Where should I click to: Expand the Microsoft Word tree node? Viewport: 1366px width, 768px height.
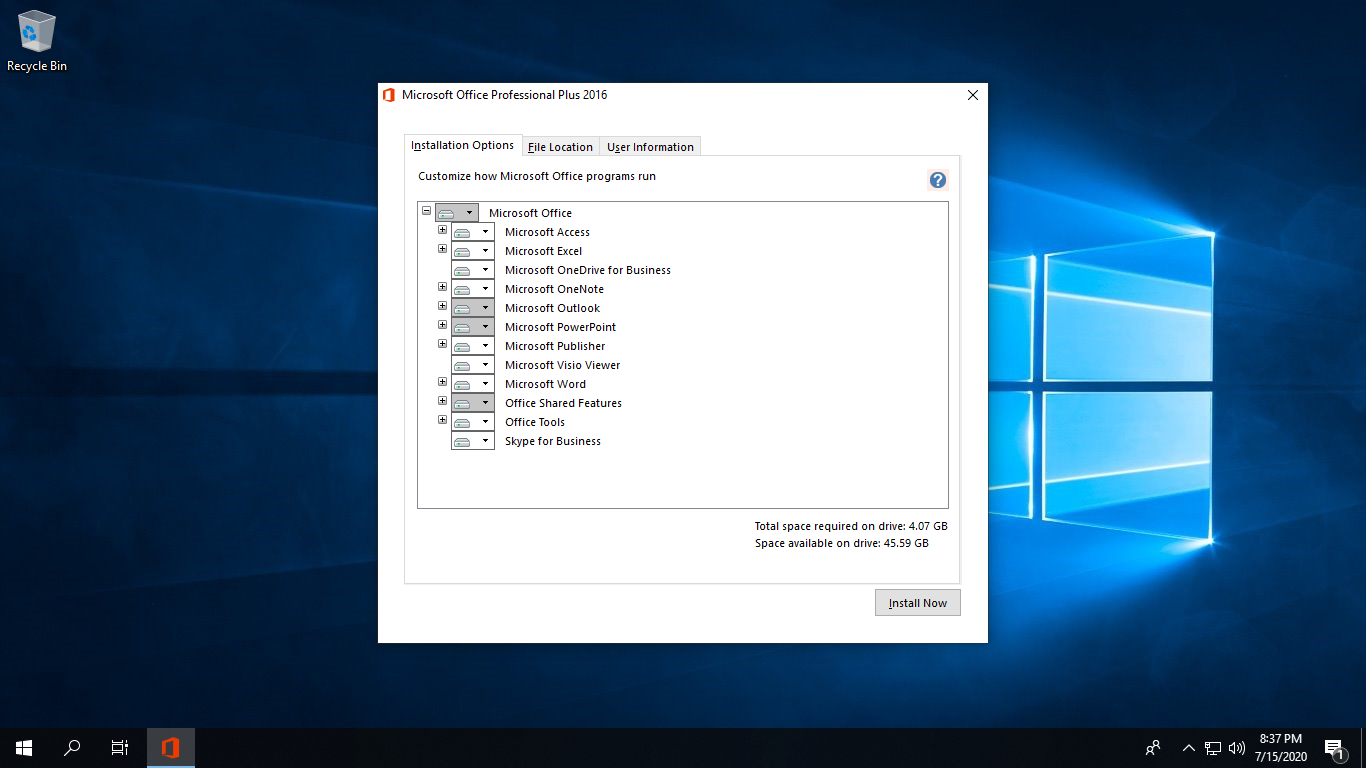[443, 382]
